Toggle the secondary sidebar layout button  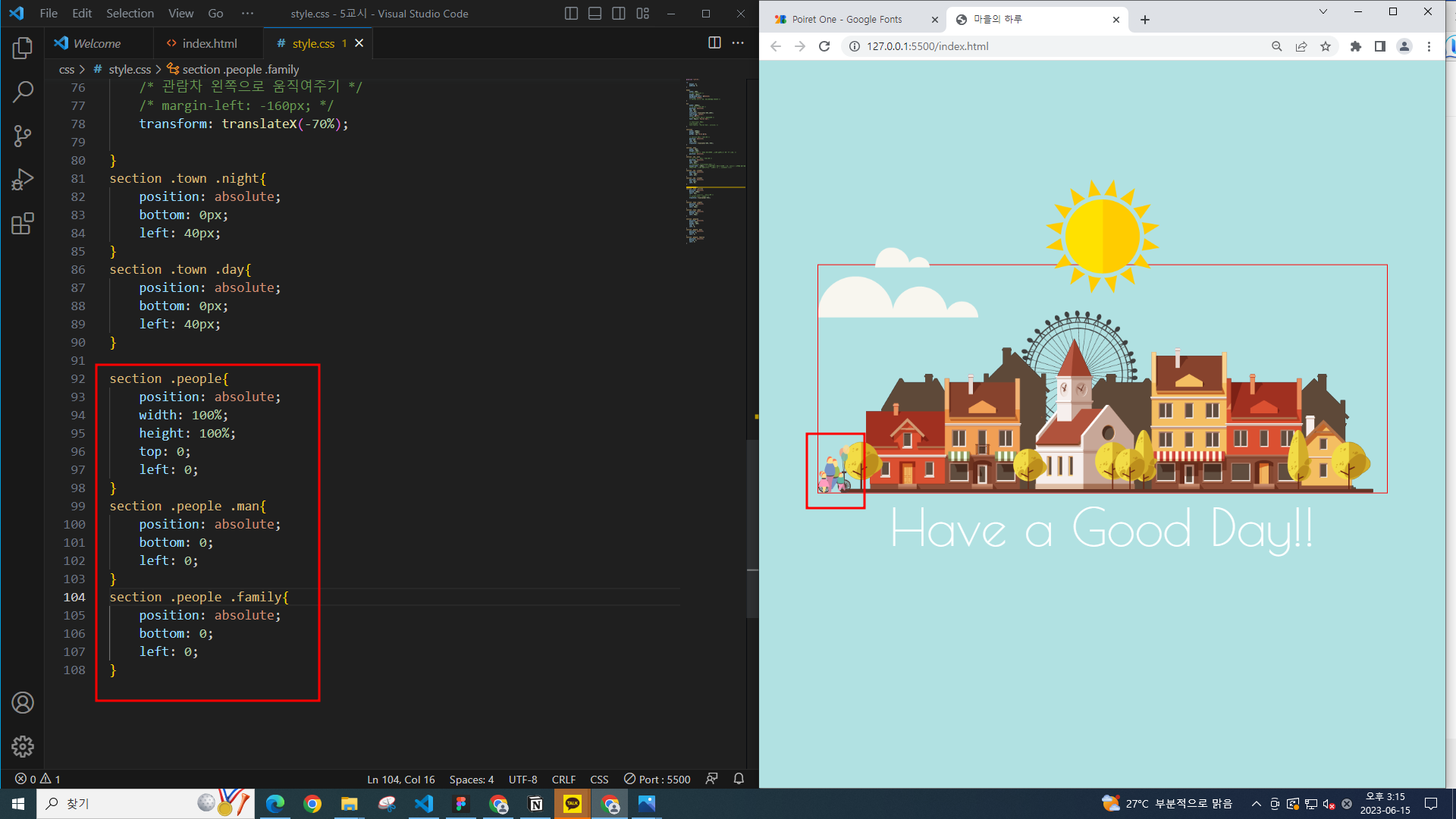pos(619,14)
